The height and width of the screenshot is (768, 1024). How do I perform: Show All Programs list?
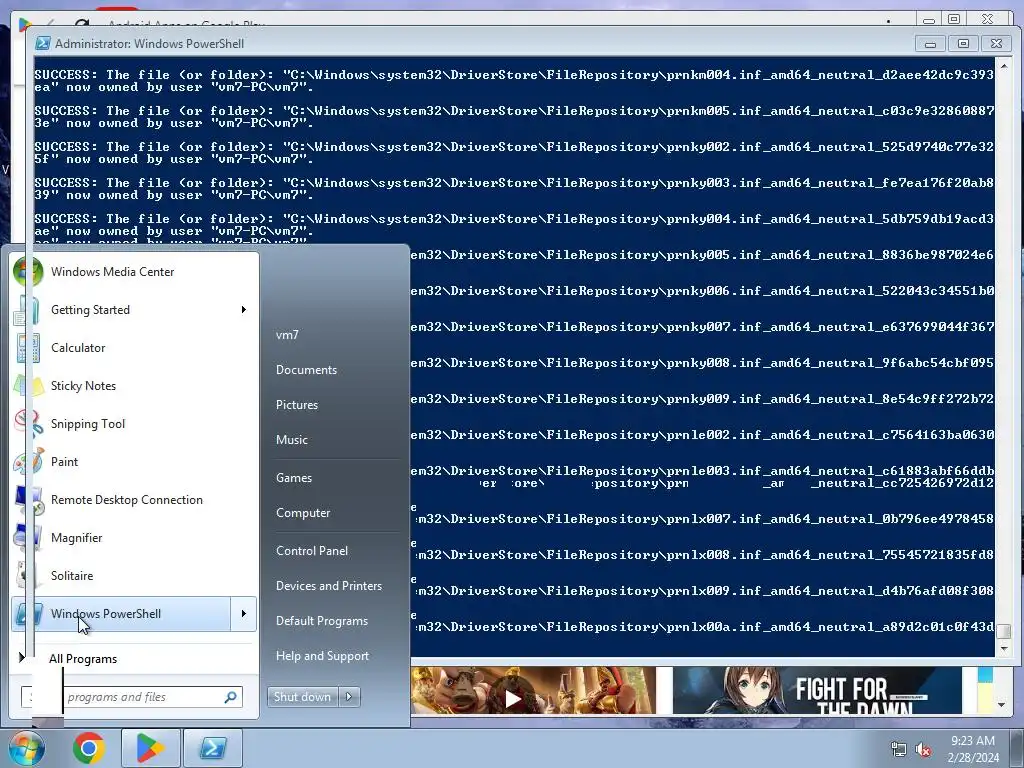click(x=82, y=659)
